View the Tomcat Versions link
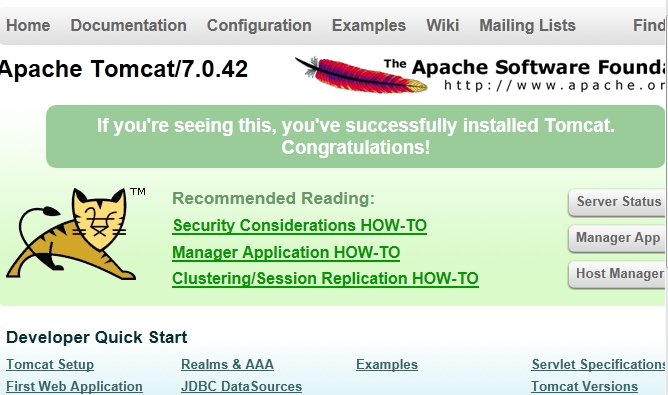668x395 pixels. pos(584,386)
